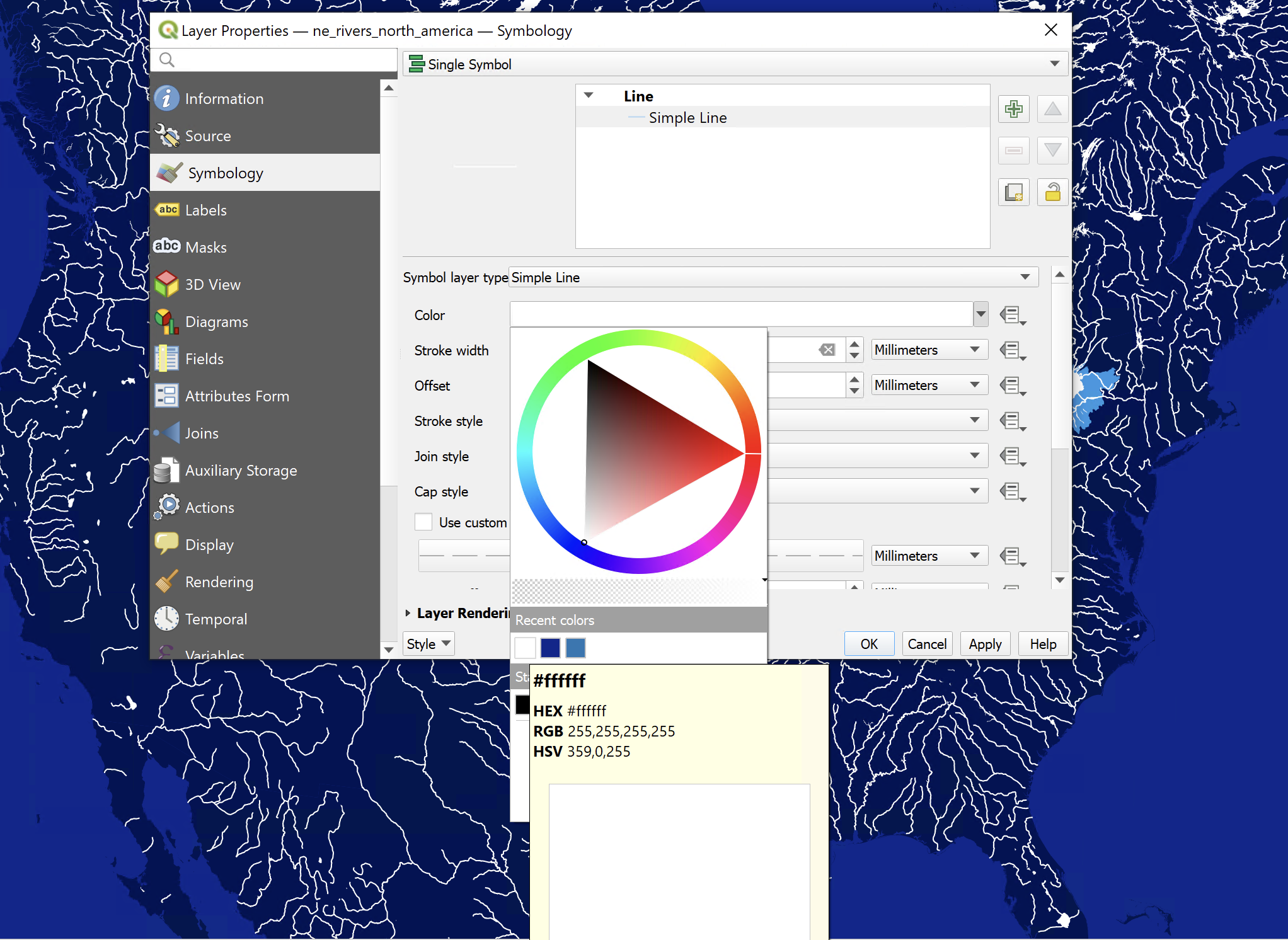Click the green add symbol layer button
Image resolution: width=1288 pixels, height=940 pixels.
(x=1013, y=110)
